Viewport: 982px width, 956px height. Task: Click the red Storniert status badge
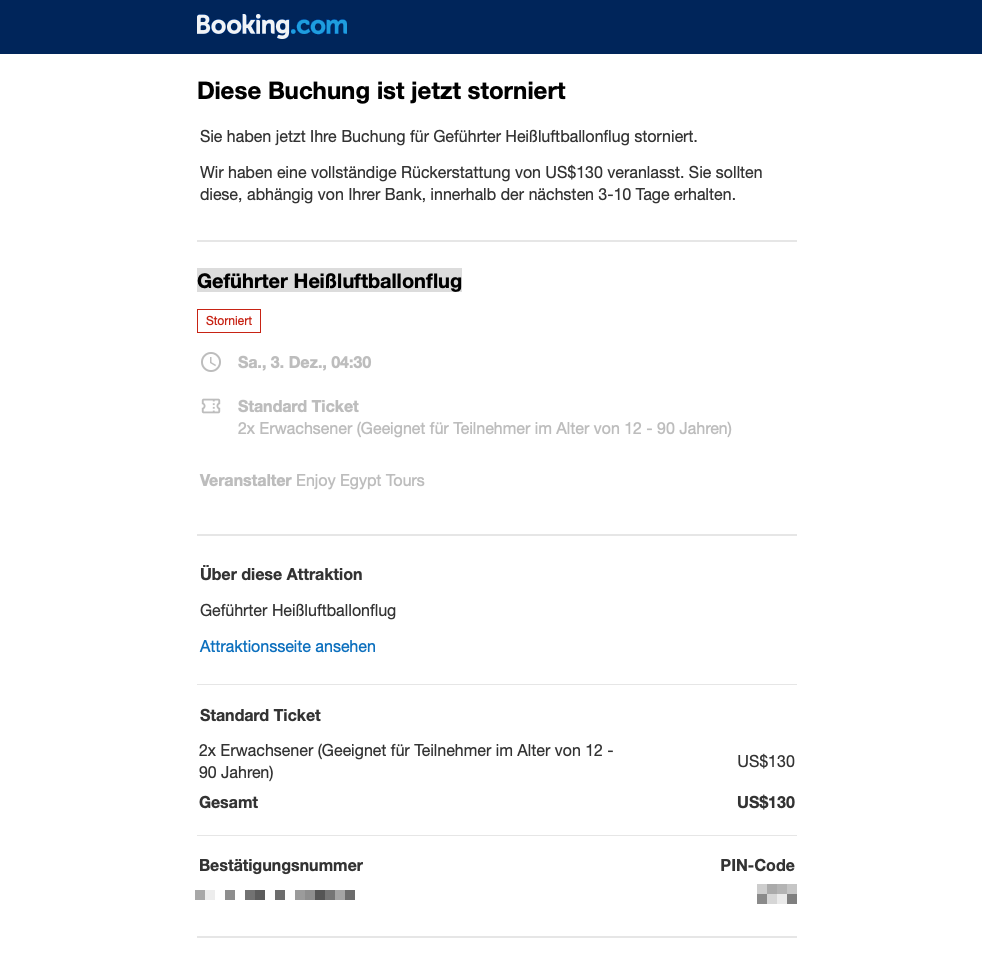229,321
